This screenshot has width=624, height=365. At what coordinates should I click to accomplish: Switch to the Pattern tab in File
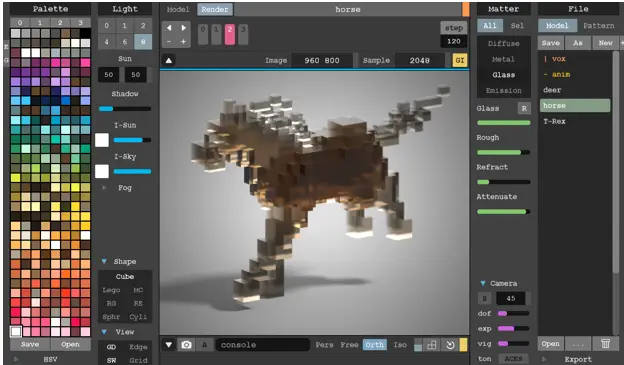(599, 25)
